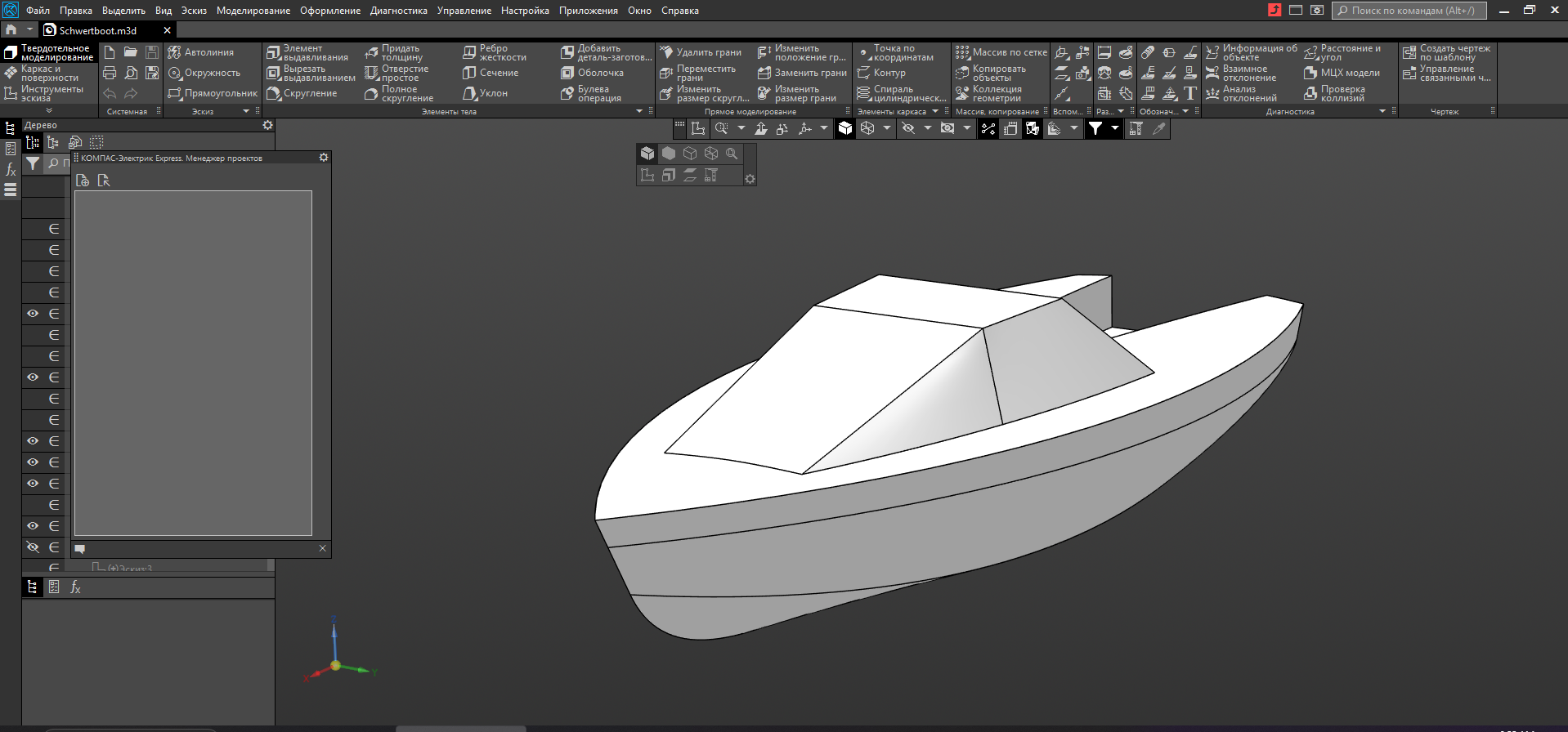Open the filter dropdown arrow in view toolbar
The image size is (1568, 732).
click(x=1114, y=128)
